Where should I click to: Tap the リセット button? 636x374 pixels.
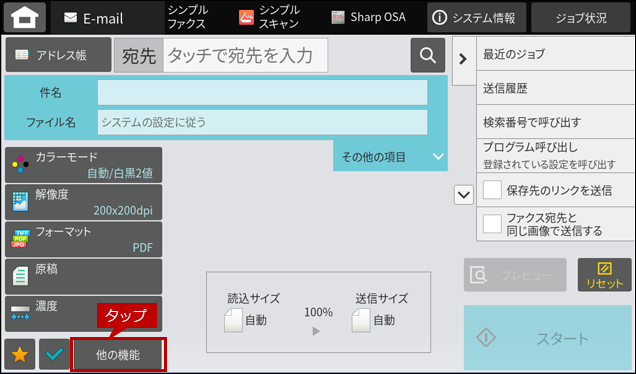coord(604,275)
